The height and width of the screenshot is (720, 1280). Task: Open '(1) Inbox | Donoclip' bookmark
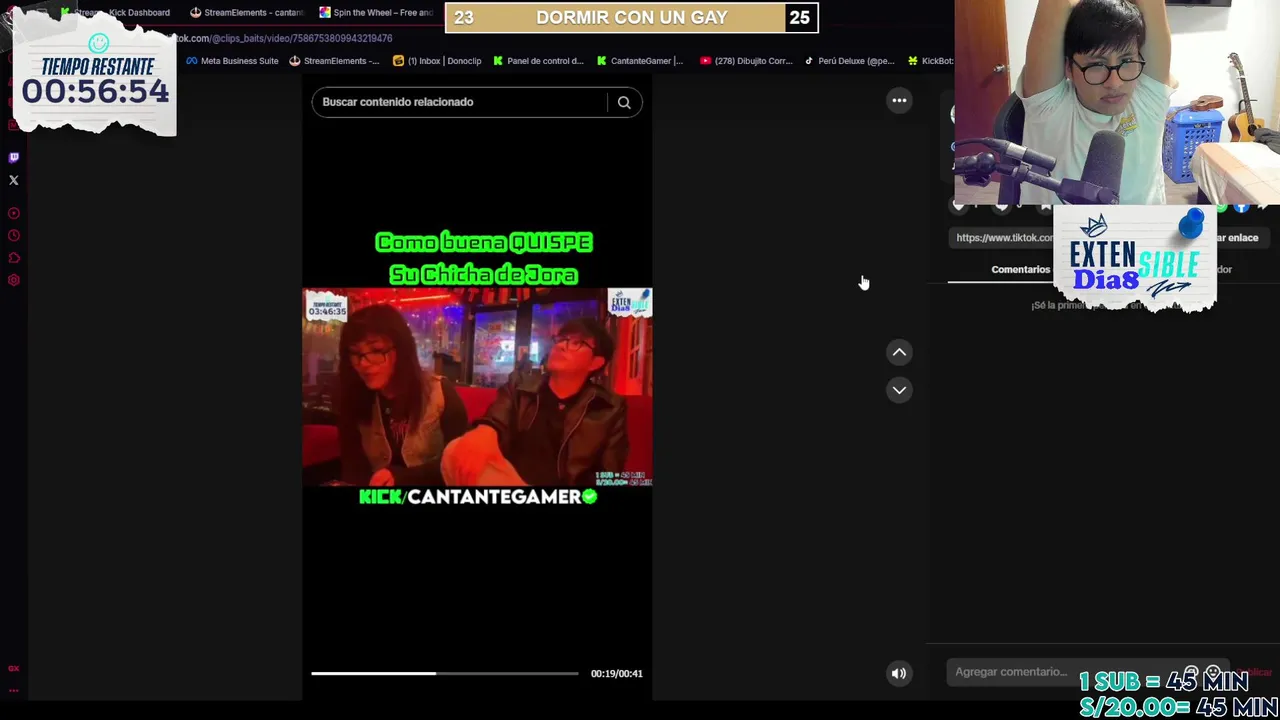[437, 61]
